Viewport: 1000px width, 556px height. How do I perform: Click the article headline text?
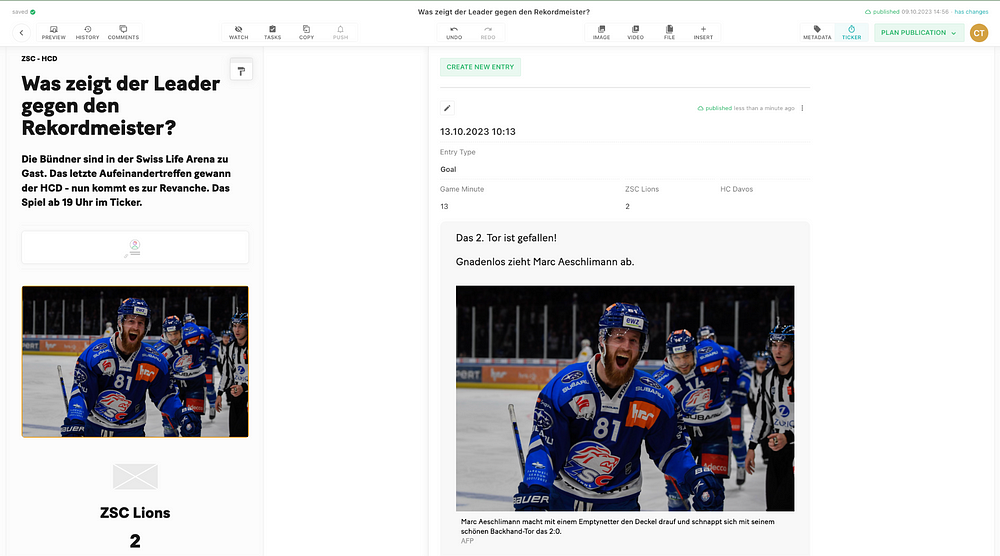pyautogui.click(x=121, y=106)
